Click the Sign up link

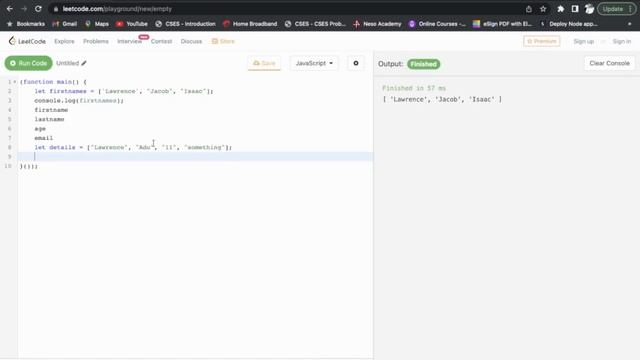pos(584,41)
